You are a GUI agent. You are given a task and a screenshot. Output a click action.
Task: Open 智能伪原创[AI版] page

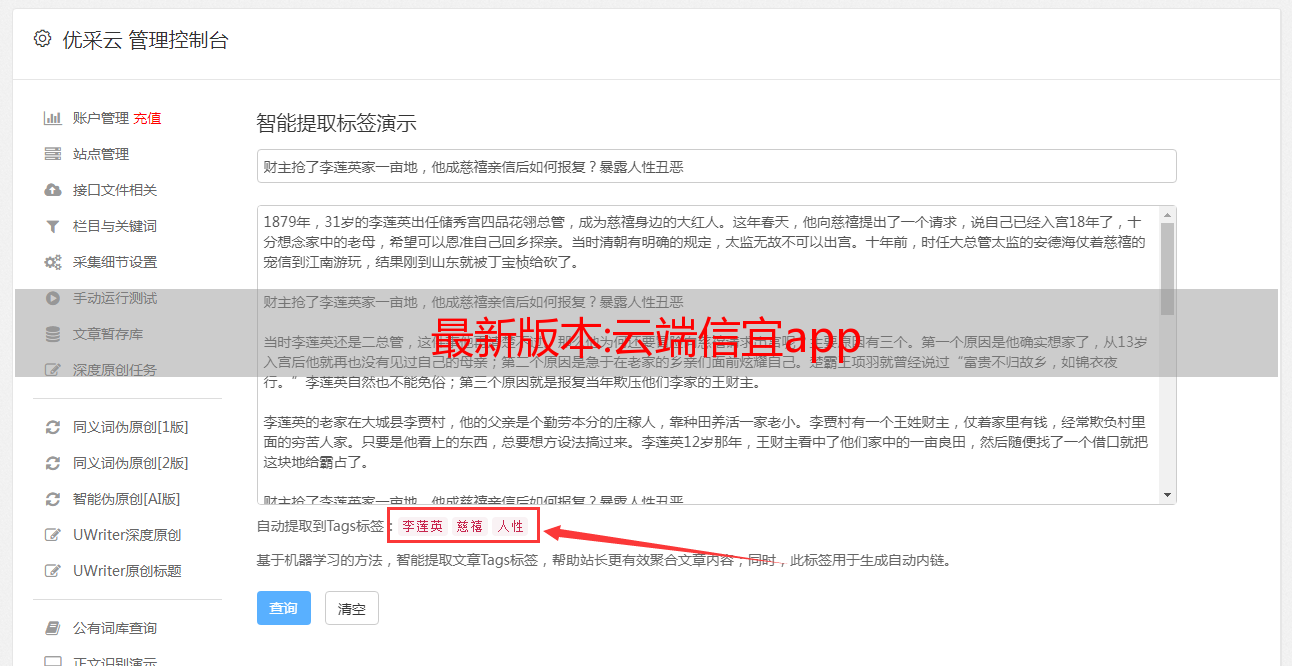[127, 499]
